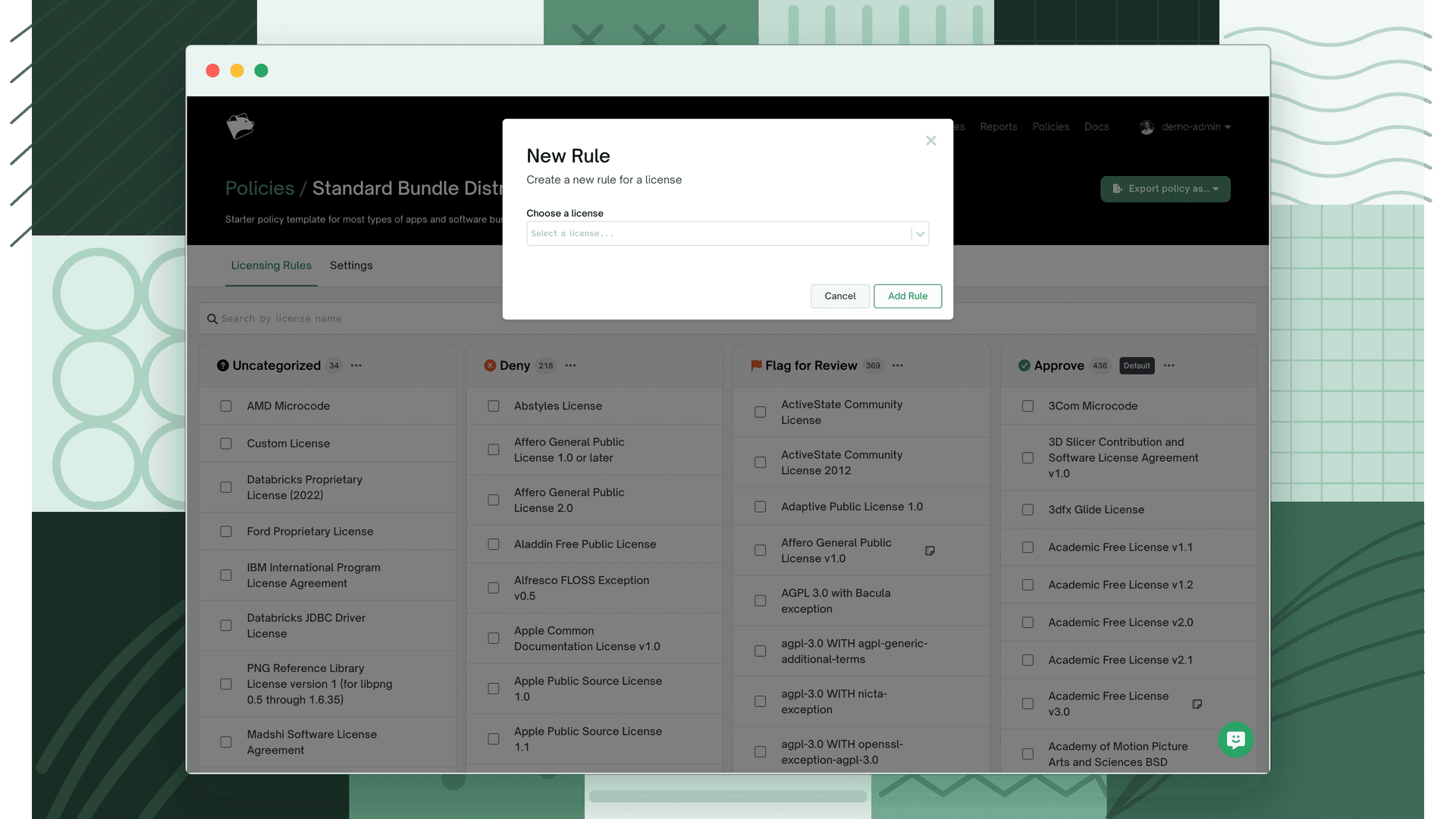Switch to the Licensing Rules tab
Viewport: 1456px width, 819px height.
coord(271,265)
